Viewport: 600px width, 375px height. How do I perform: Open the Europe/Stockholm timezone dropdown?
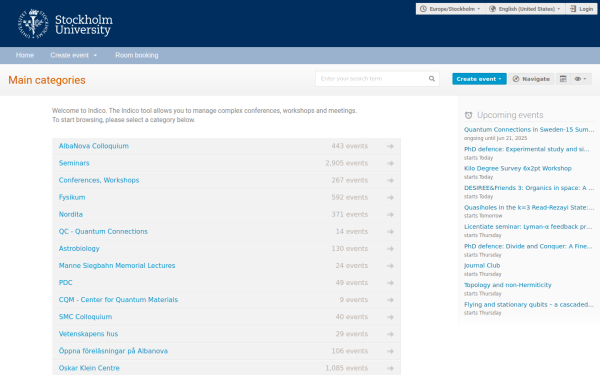450,9
